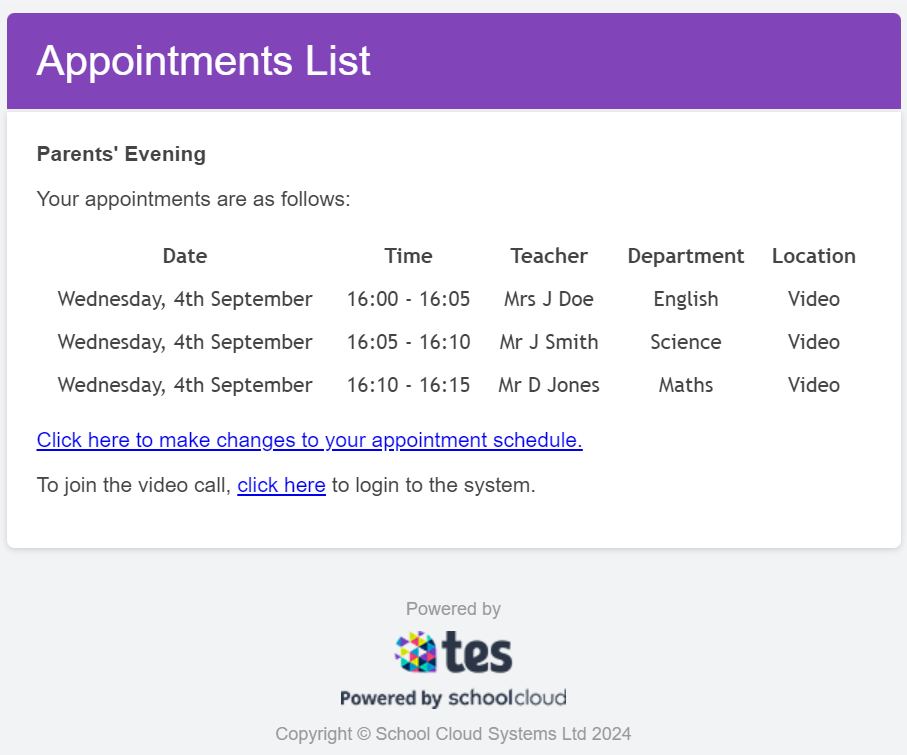The width and height of the screenshot is (907, 755).
Task: Click the Mr D Jones teacher cell
Action: tap(549, 385)
